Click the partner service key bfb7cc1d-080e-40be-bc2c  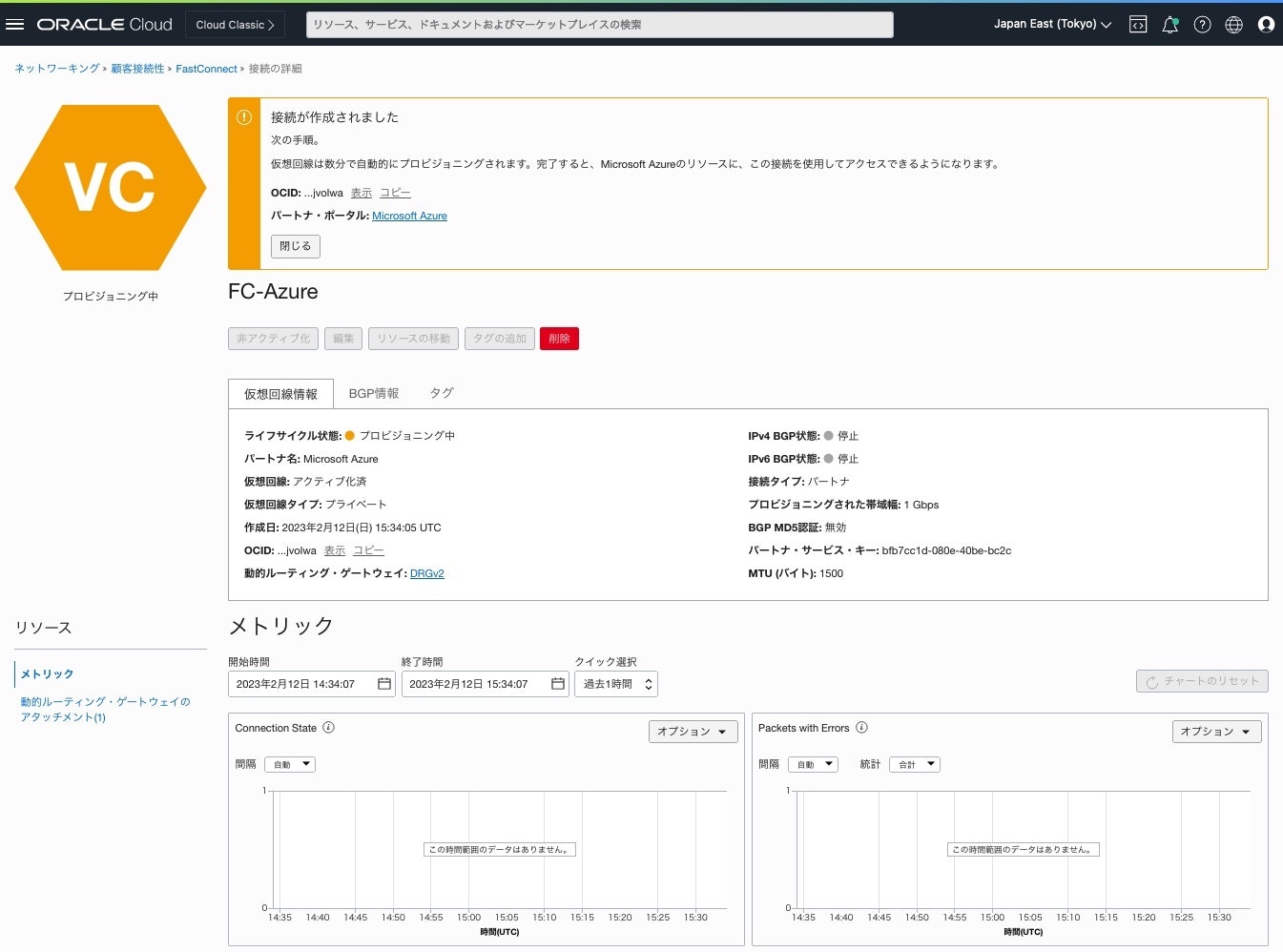pyautogui.click(x=946, y=550)
